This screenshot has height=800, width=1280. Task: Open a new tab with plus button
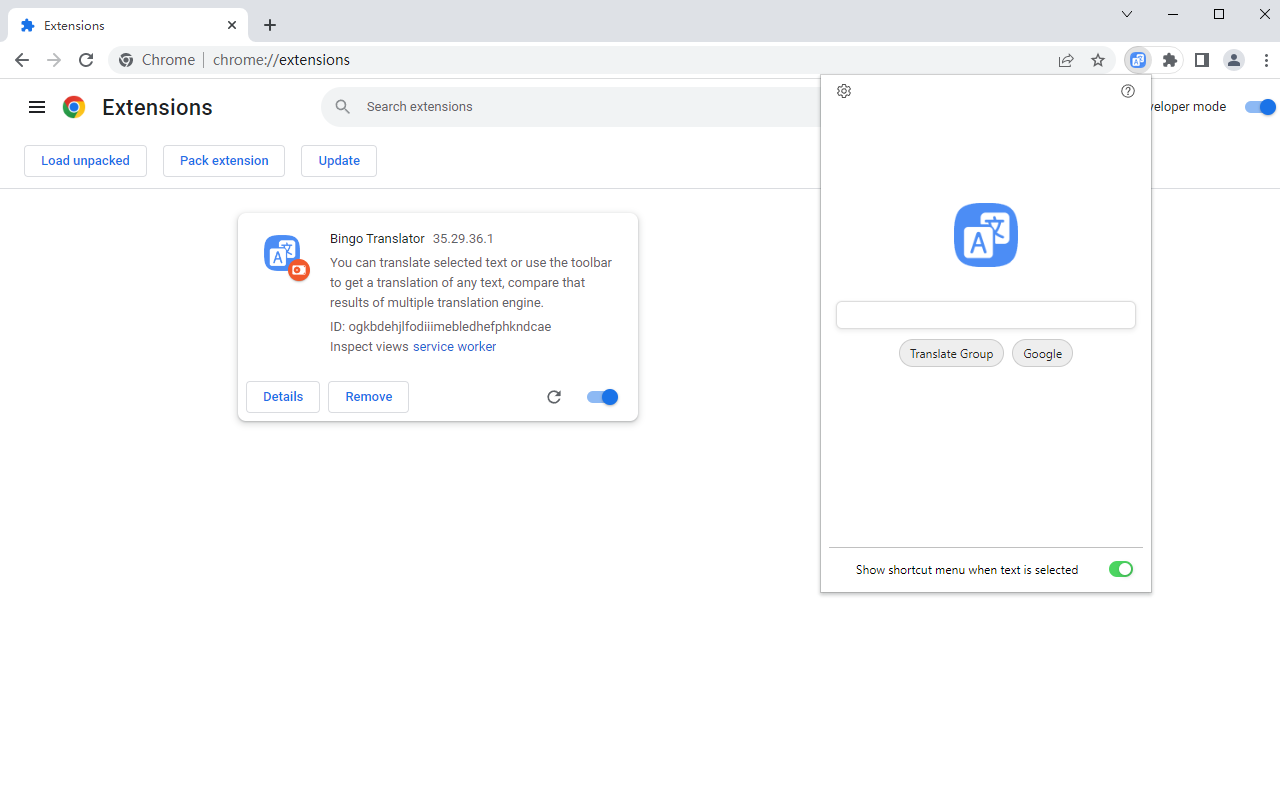tap(270, 25)
